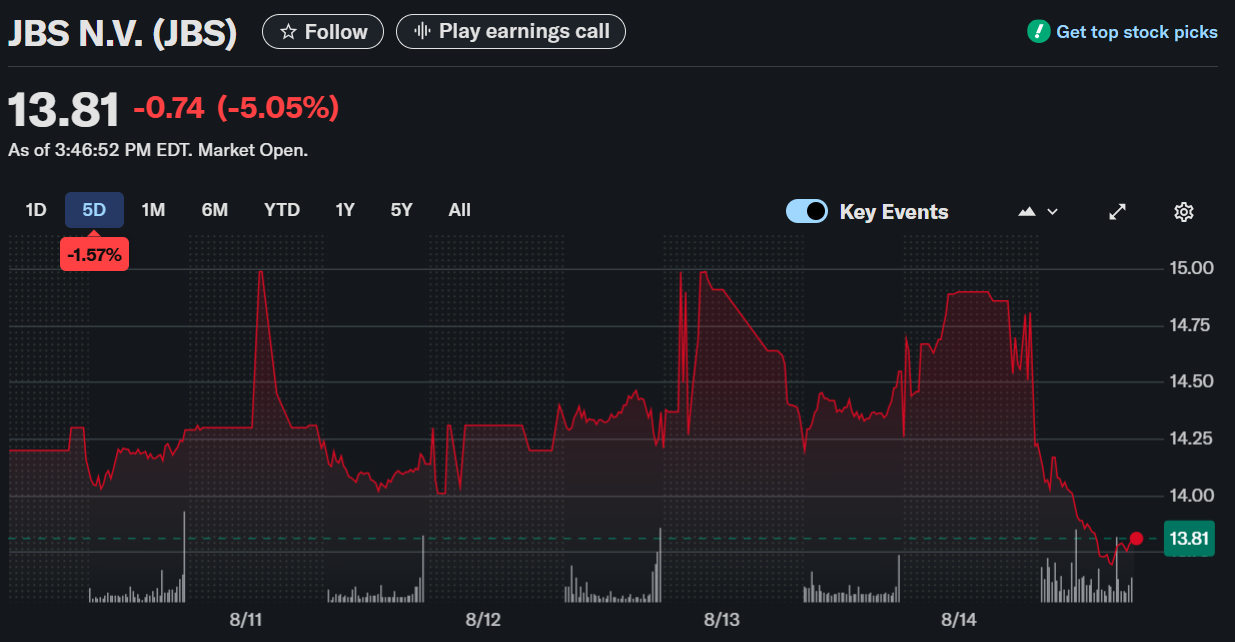This screenshot has height=642, width=1235.
Task: Click the JBS N.V. (JBS) title
Action: pos(123,33)
